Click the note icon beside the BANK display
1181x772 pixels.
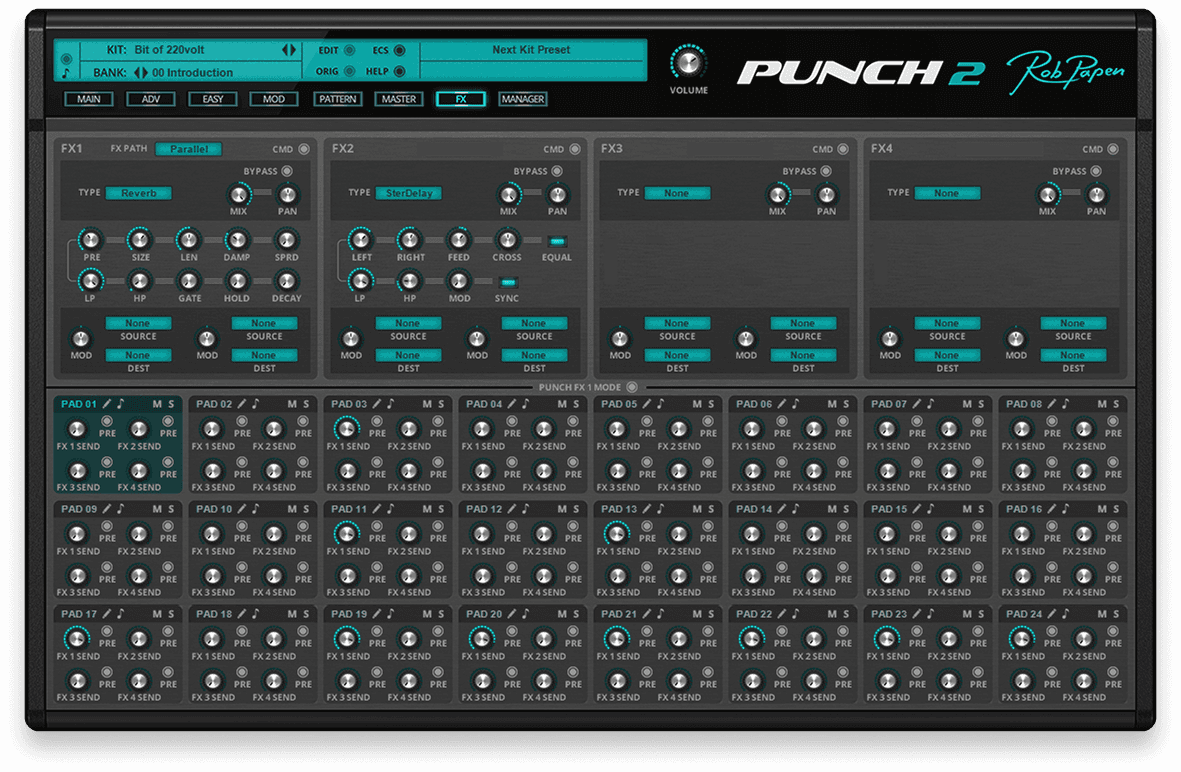[67, 72]
